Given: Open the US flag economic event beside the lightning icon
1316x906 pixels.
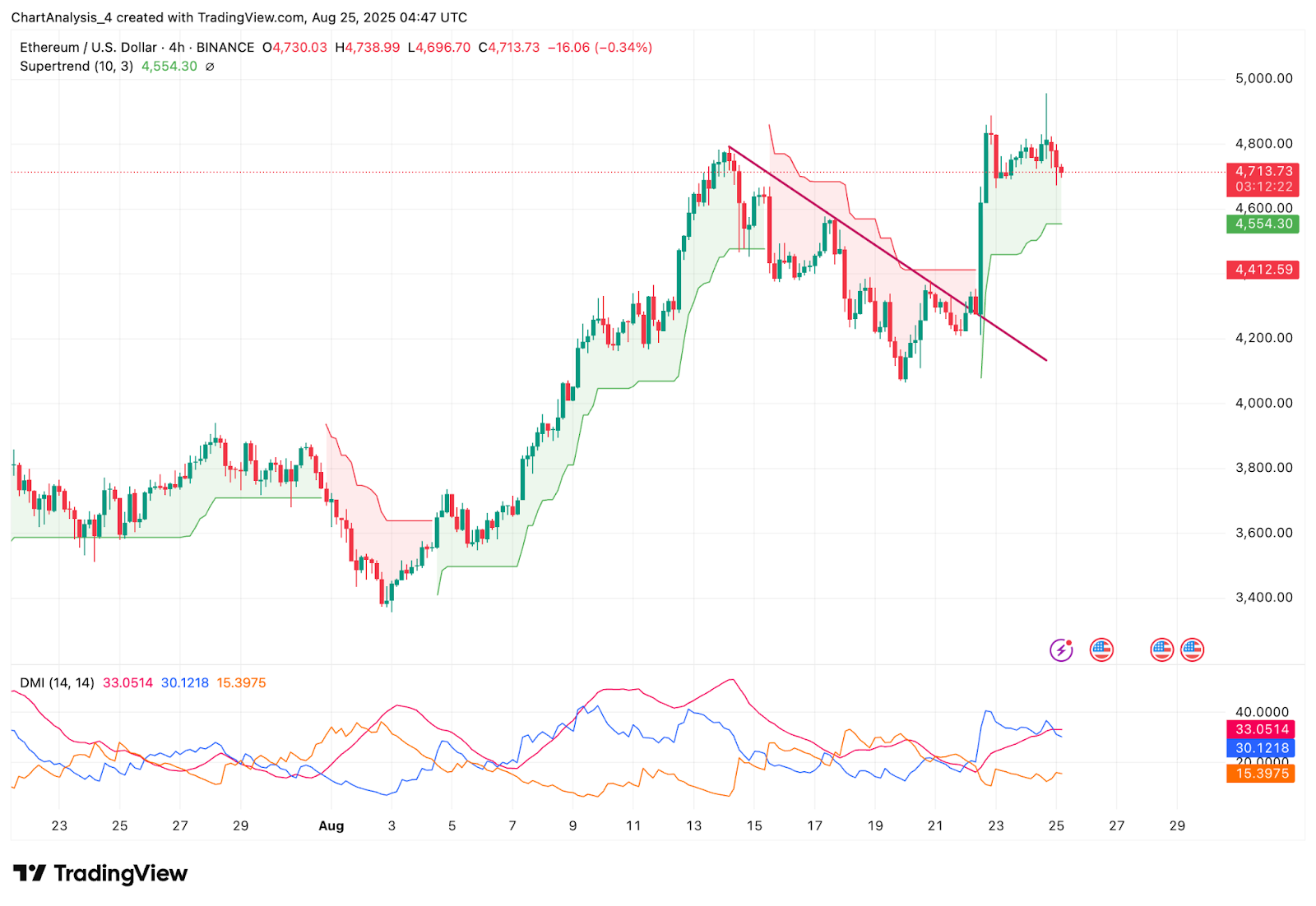Looking at the screenshot, I should pos(1101,649).
